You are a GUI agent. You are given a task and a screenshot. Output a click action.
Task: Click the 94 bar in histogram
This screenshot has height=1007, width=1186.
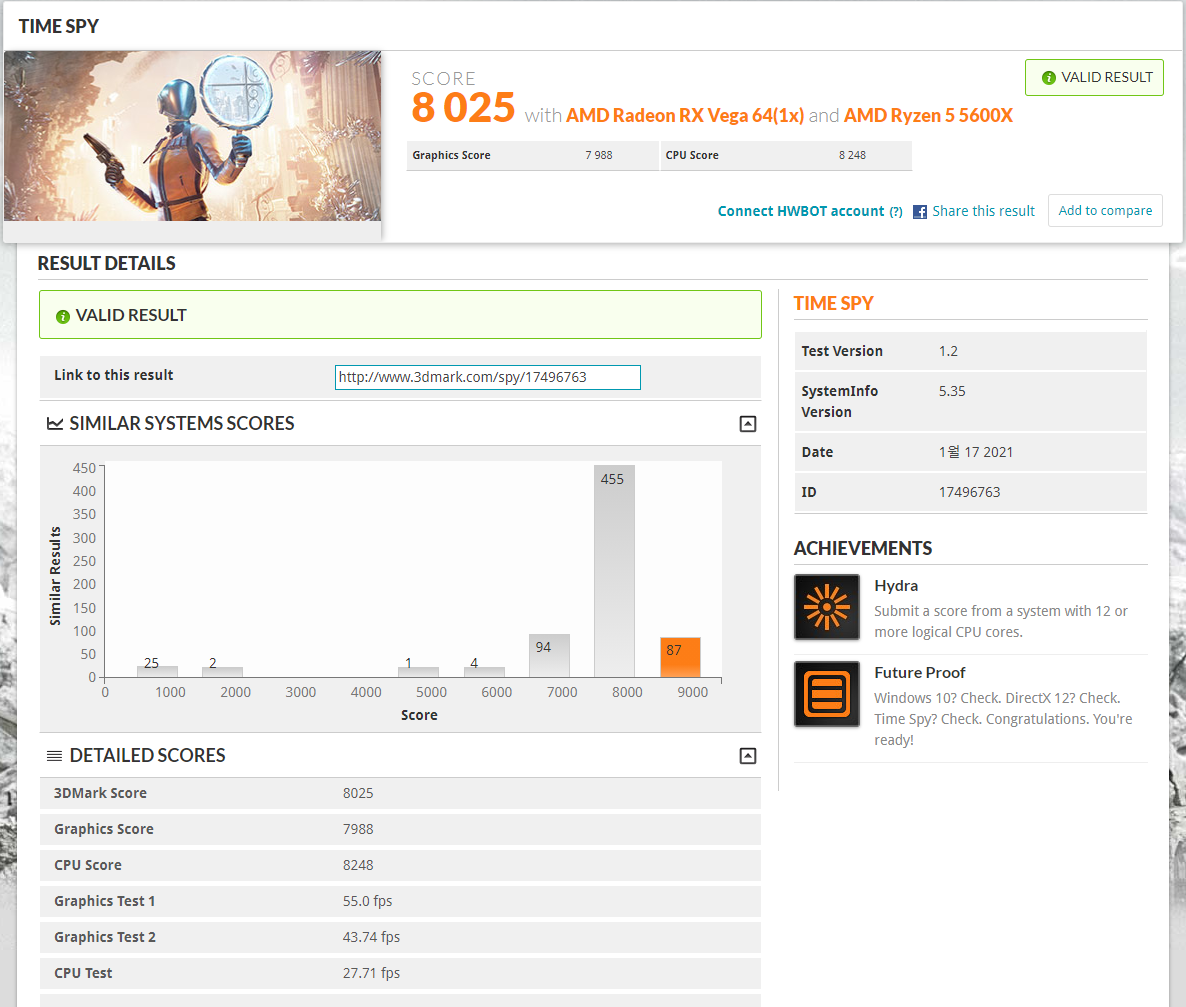click(x=549, y=655)
